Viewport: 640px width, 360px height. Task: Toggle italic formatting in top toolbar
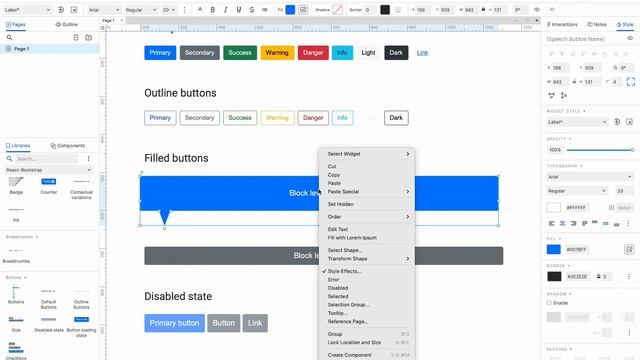(226, 9)
